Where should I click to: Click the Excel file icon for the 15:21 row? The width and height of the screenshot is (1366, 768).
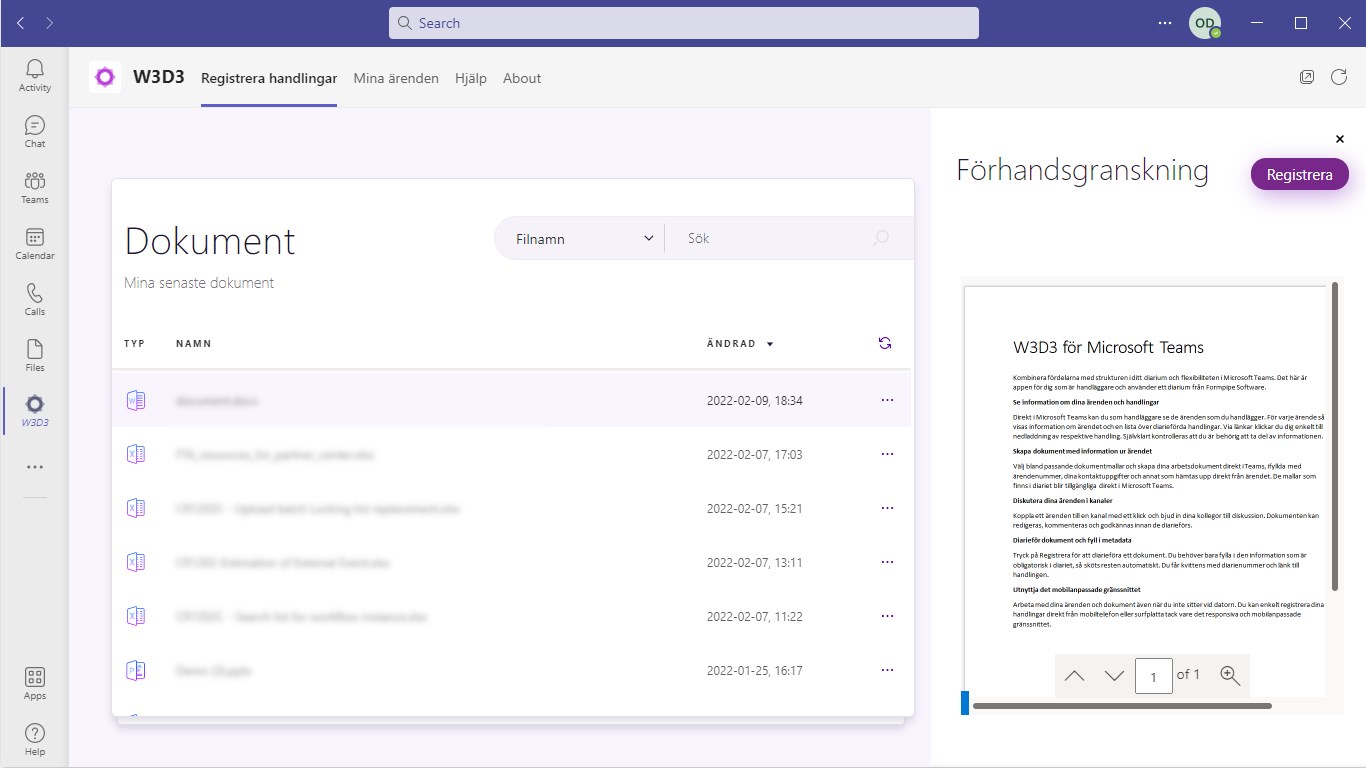coord(135,508)
